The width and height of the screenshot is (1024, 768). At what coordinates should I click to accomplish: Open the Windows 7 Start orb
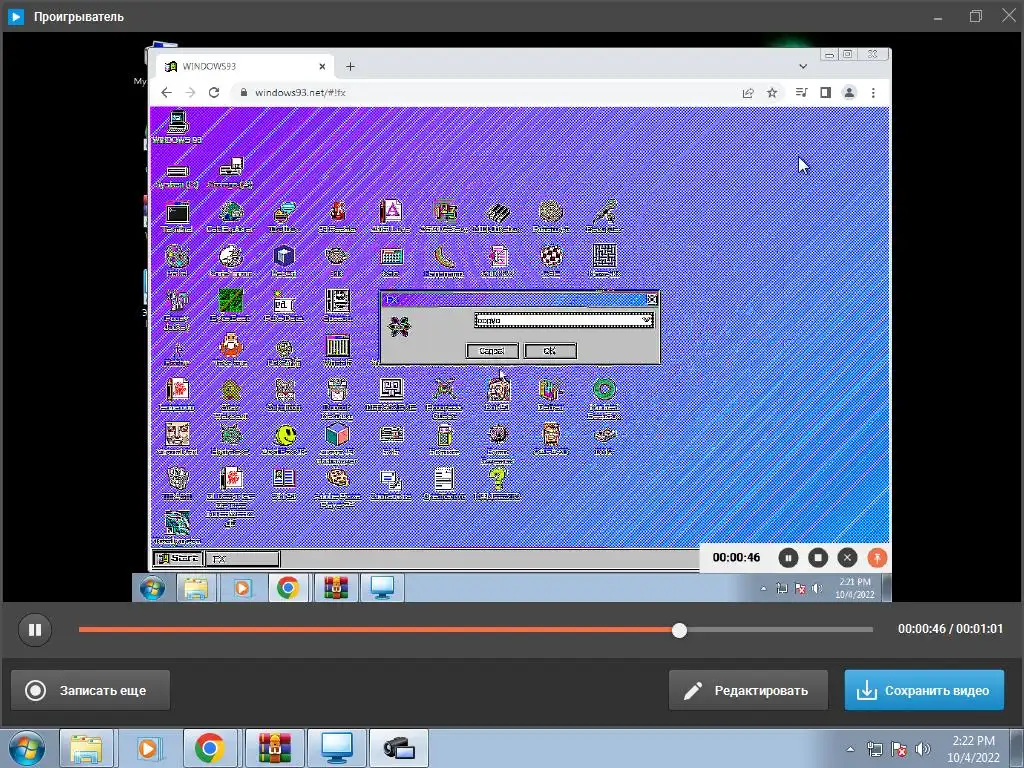pos(27,748)
